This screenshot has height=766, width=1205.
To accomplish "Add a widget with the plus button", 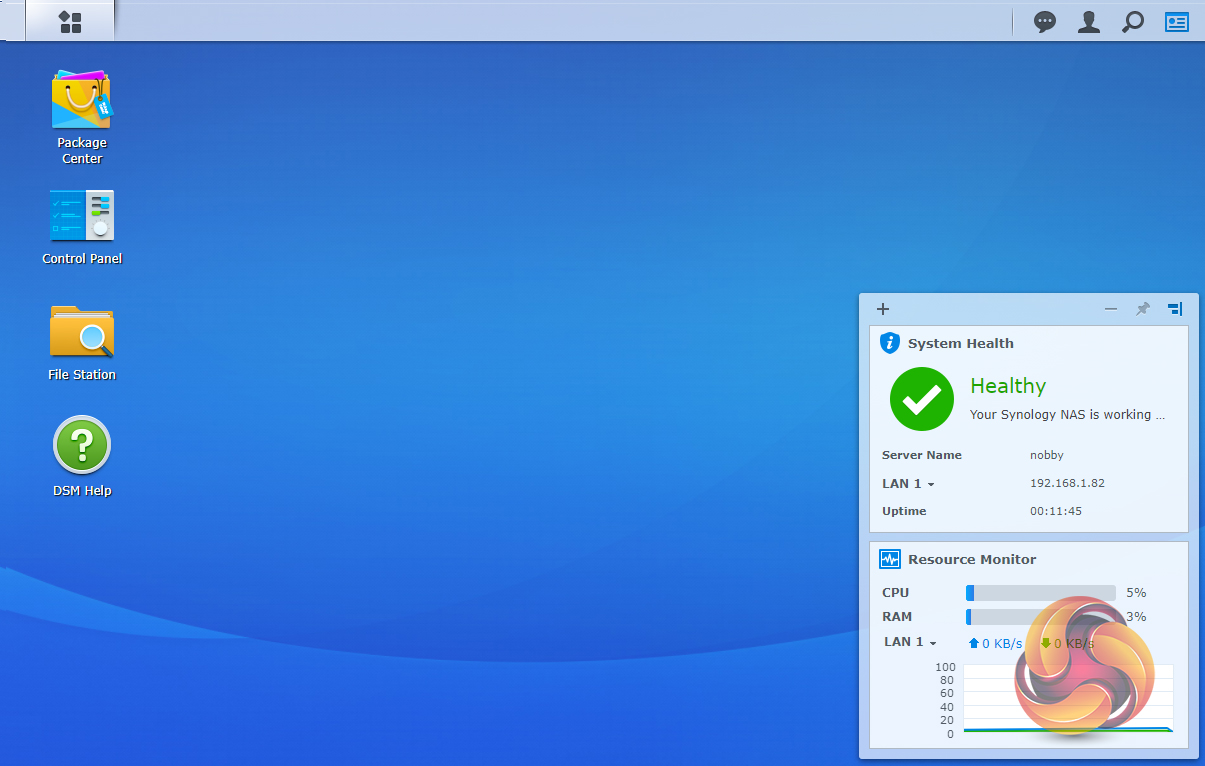I will pos(883,309).
